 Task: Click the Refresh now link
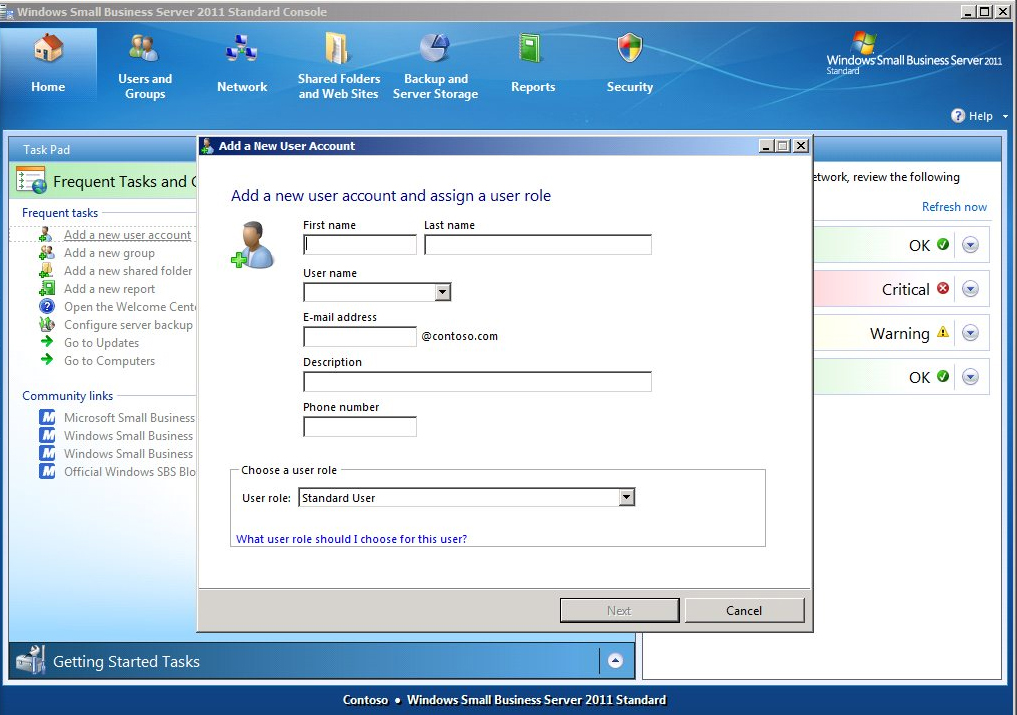point(954,207)
